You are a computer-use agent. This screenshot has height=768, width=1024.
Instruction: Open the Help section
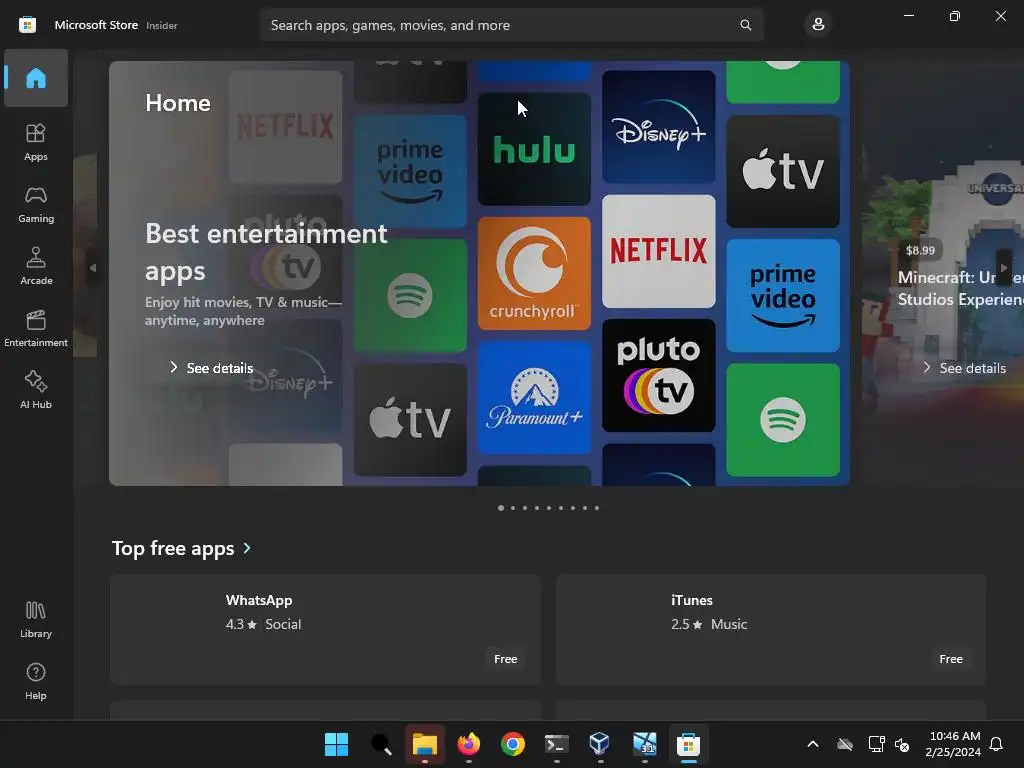36,681
